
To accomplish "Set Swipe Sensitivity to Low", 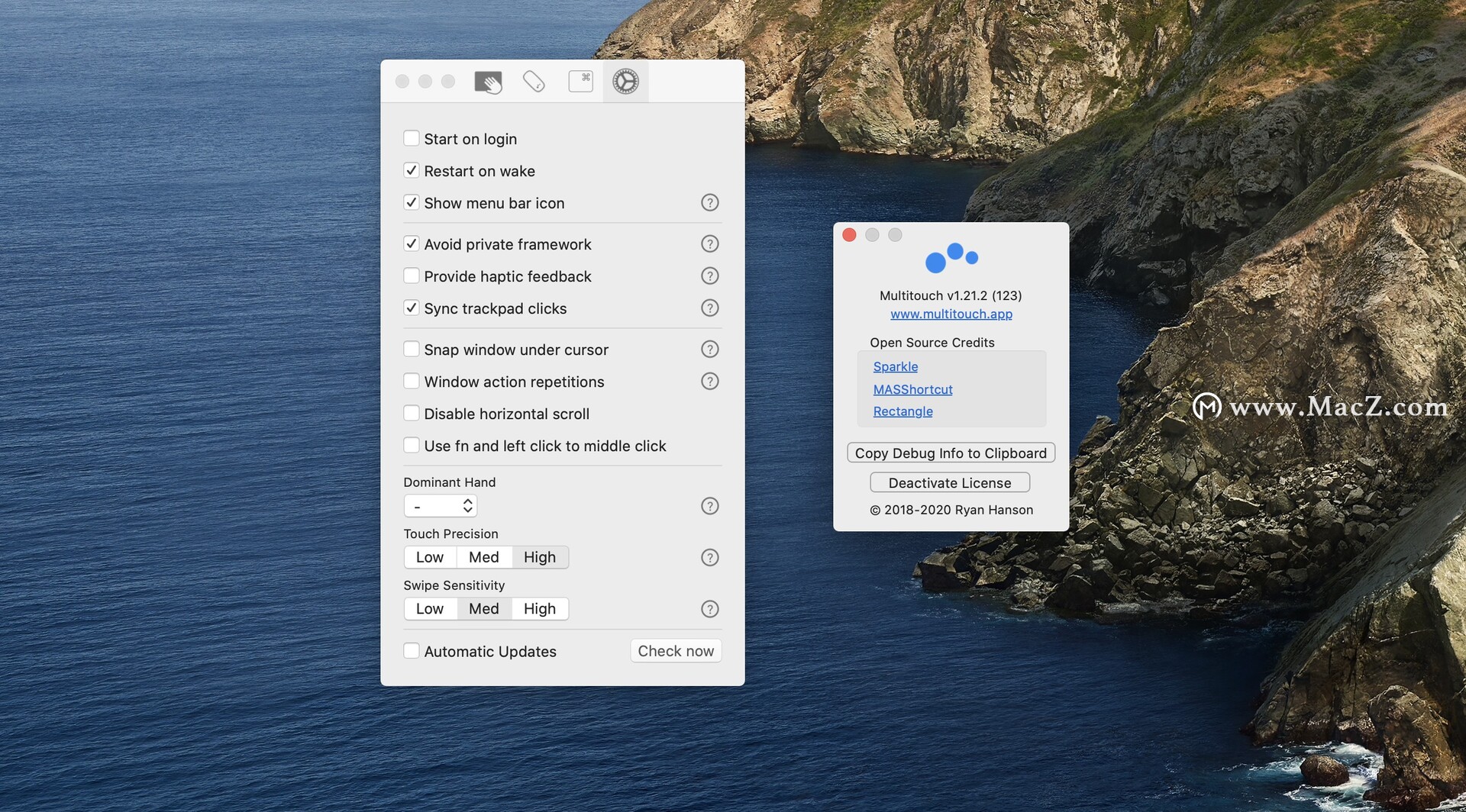I will coord(430,609).
